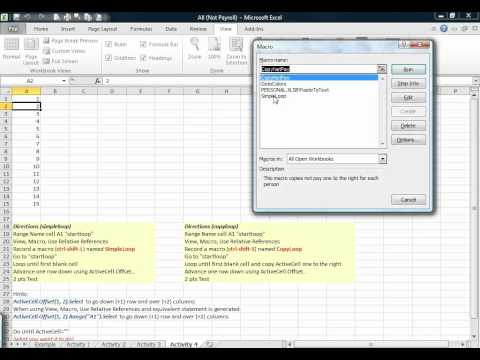Open the Review ribbon tab
This screenshot has width=480, height=360.
198,29
